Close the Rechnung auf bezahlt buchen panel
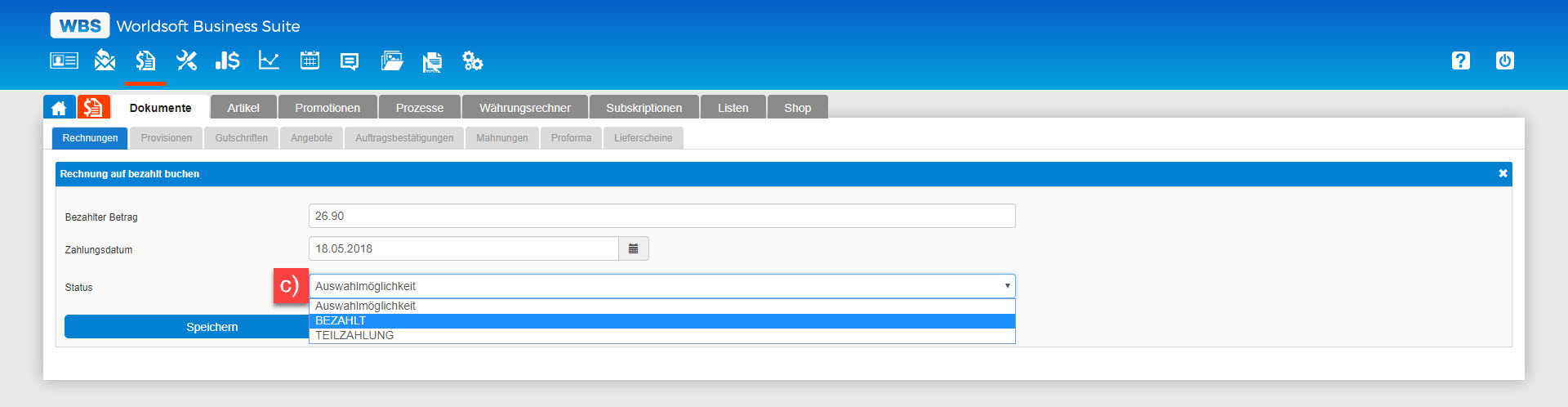The height and width of the screenshot is (407, 1568). [1503, 173]
